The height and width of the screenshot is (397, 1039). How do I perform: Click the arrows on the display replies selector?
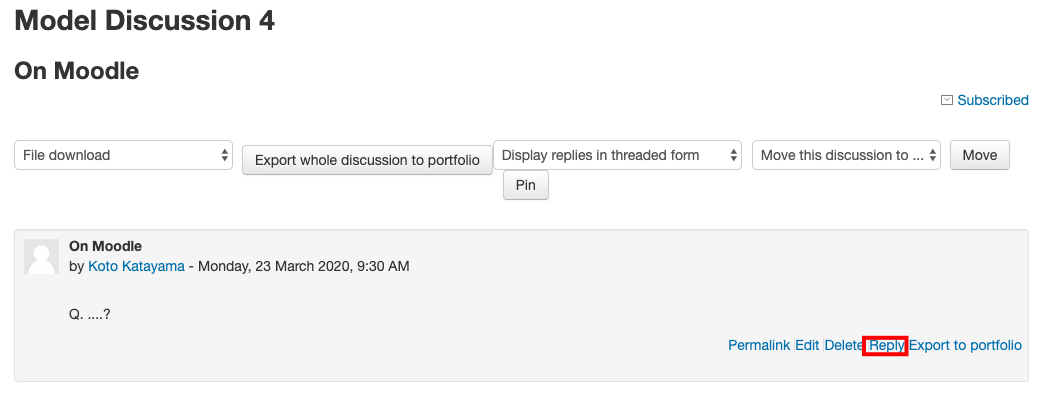click(733, 155)
